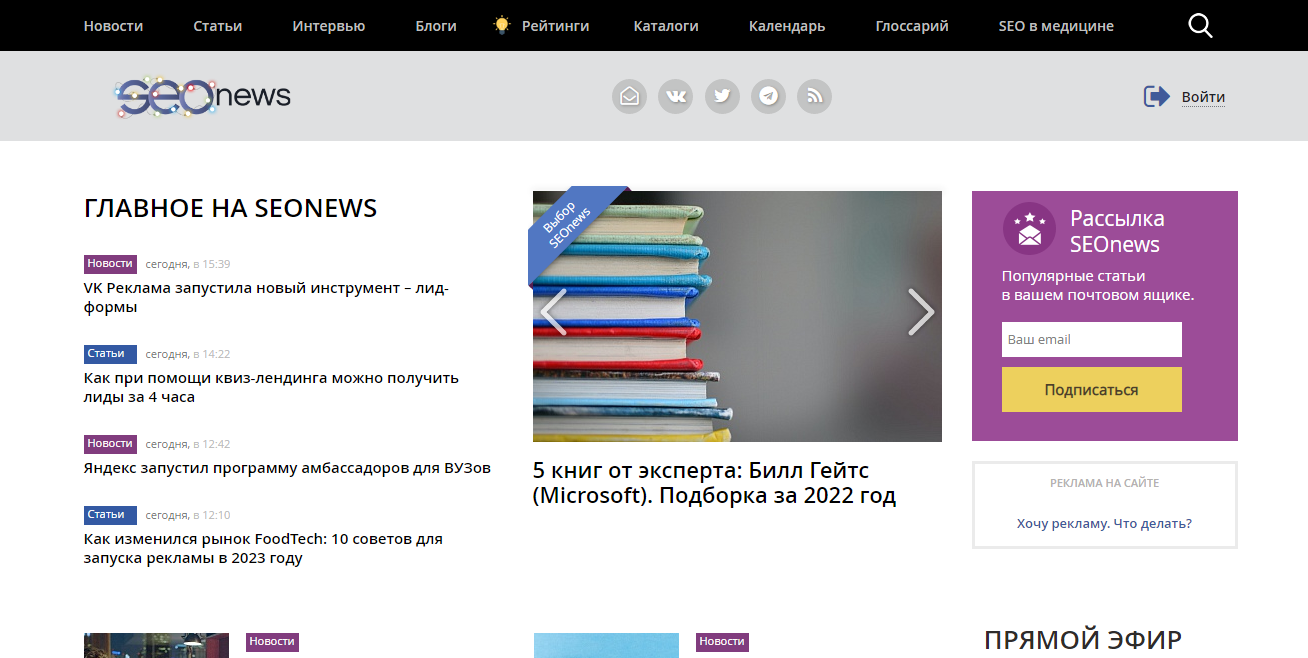Image resolution: width=1308 pixels, height=658 pixels.
Task: Open 5 книг от эксперта headline
Action: pyautogui.click(x=714, y=482)
